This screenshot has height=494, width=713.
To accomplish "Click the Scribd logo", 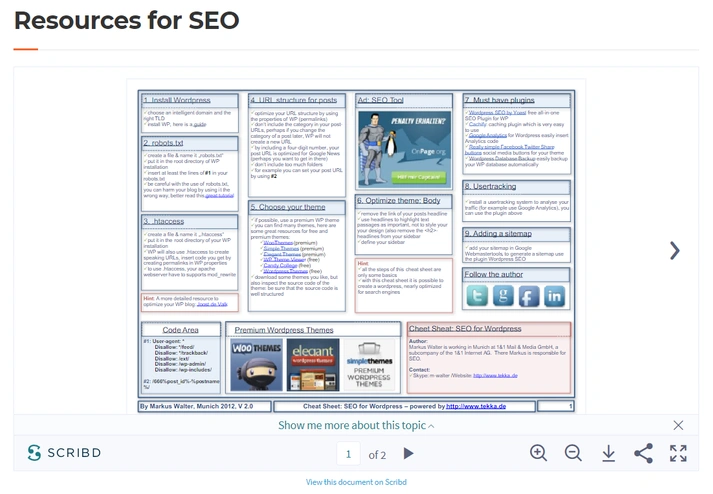I will tap(63, 453).
